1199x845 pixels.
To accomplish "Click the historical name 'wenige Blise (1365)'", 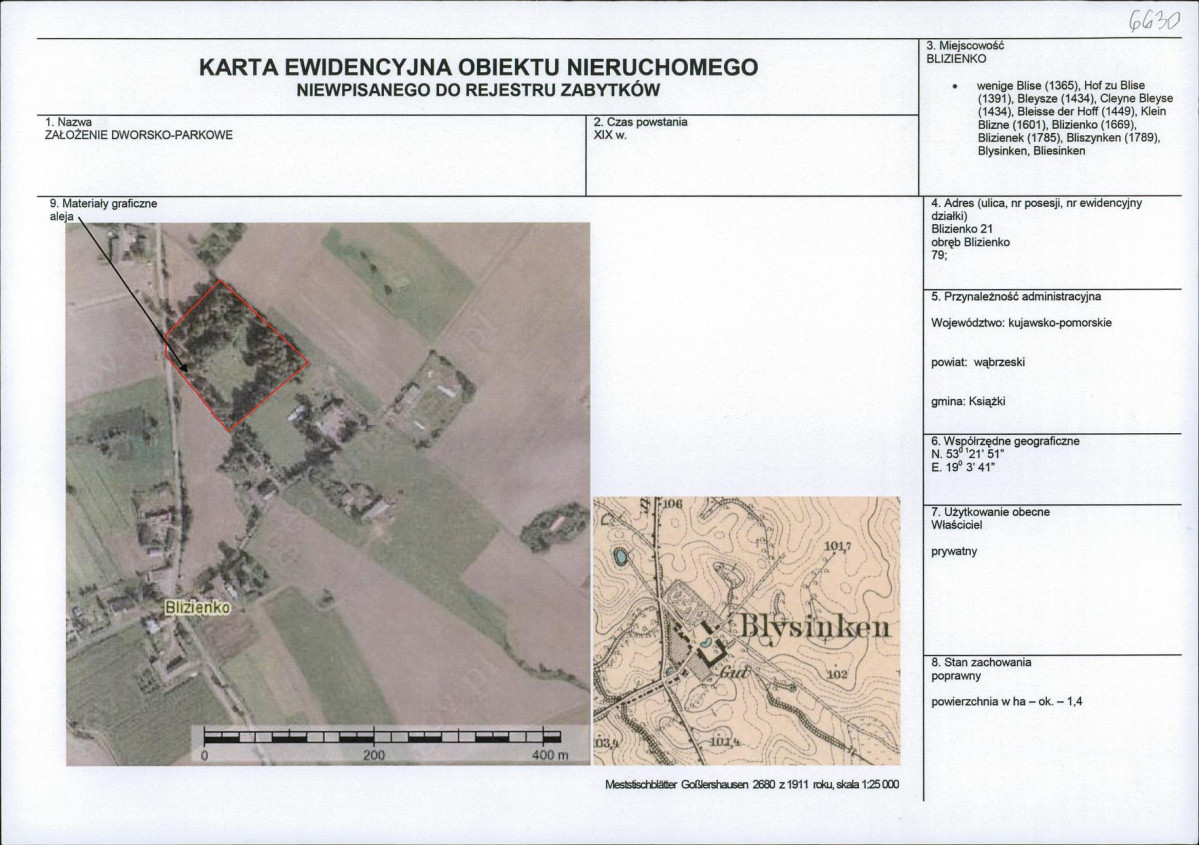I will [x=1028, y=86].
